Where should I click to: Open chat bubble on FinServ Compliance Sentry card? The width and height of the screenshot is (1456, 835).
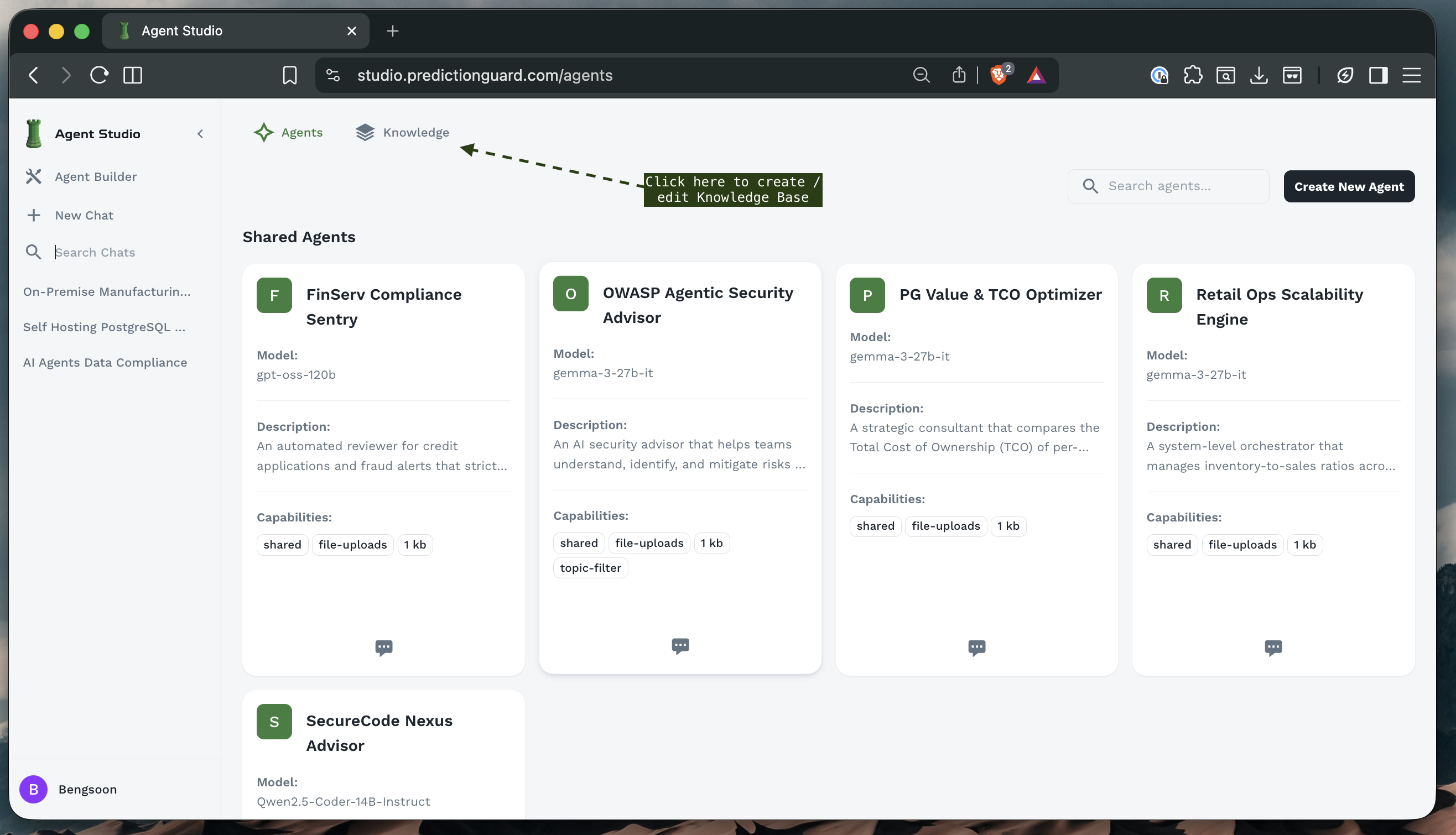pos(383,648)
